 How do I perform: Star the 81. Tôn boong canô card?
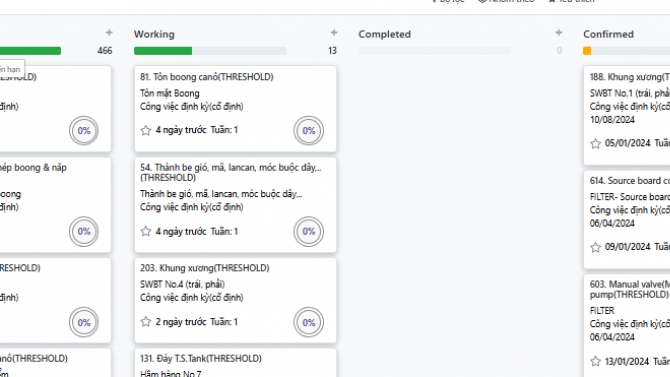(x=146, y=130)
